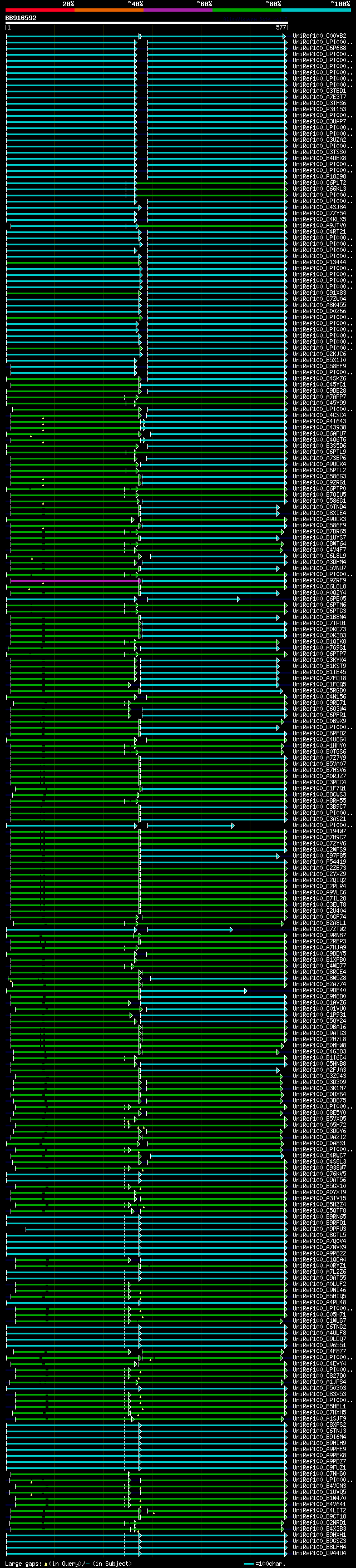Click the cyan segment of the identity legend
The height and width of the screenshot is (1568, 356).
point(317,10)
